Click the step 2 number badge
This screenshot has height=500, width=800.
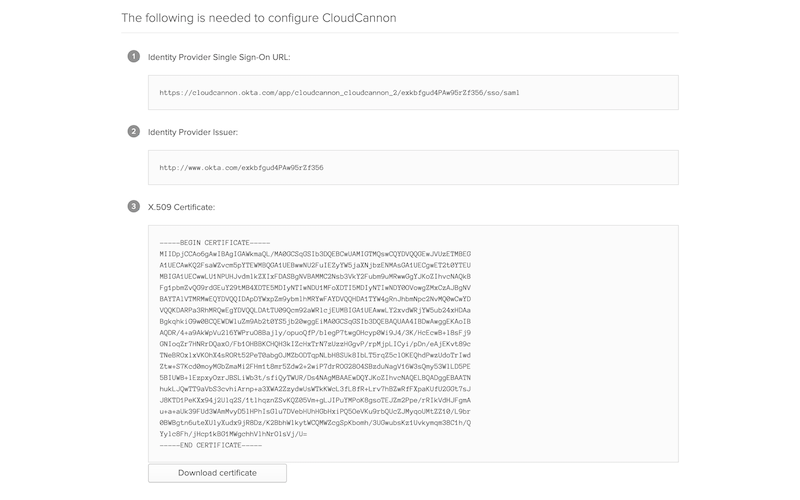tap(134, 131)
